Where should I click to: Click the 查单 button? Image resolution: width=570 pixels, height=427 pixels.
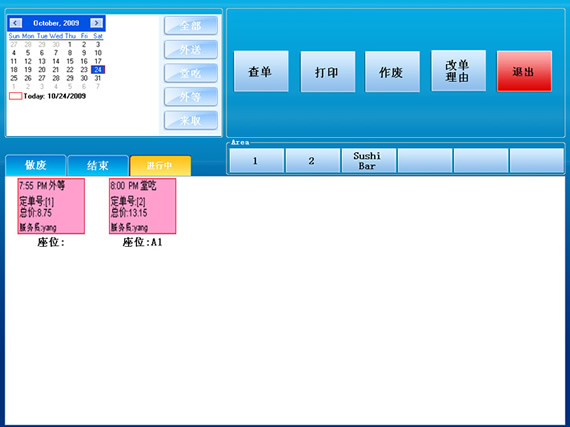click(x=261, y=71)
